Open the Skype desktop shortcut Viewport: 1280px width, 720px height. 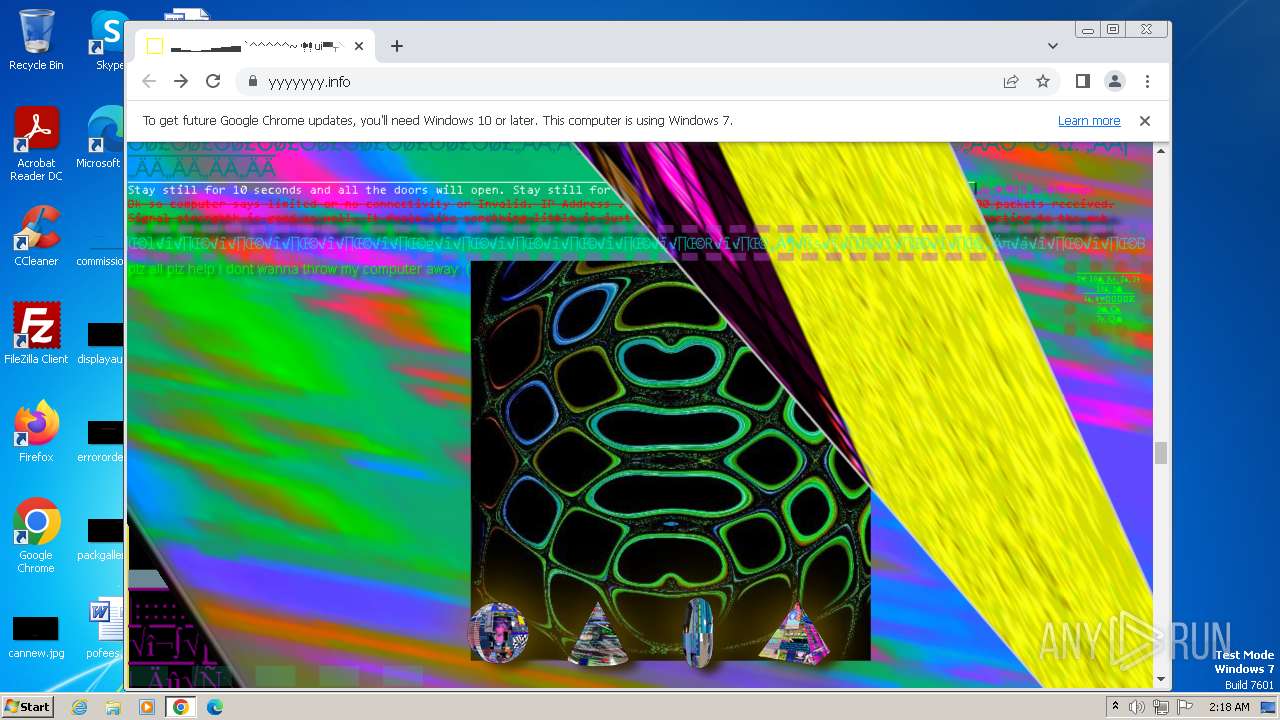pyautogui.click(x=109, y=40)
